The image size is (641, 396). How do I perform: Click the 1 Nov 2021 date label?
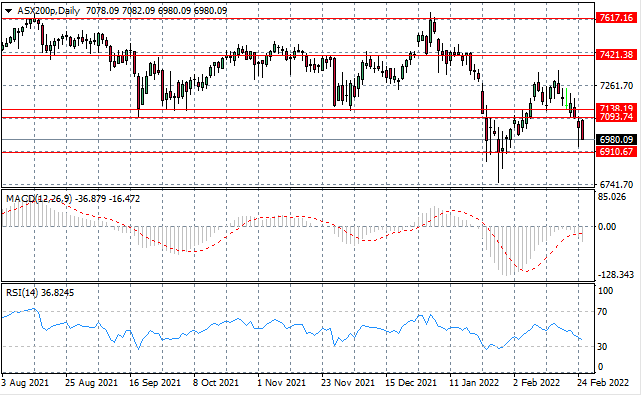(281, 383)
